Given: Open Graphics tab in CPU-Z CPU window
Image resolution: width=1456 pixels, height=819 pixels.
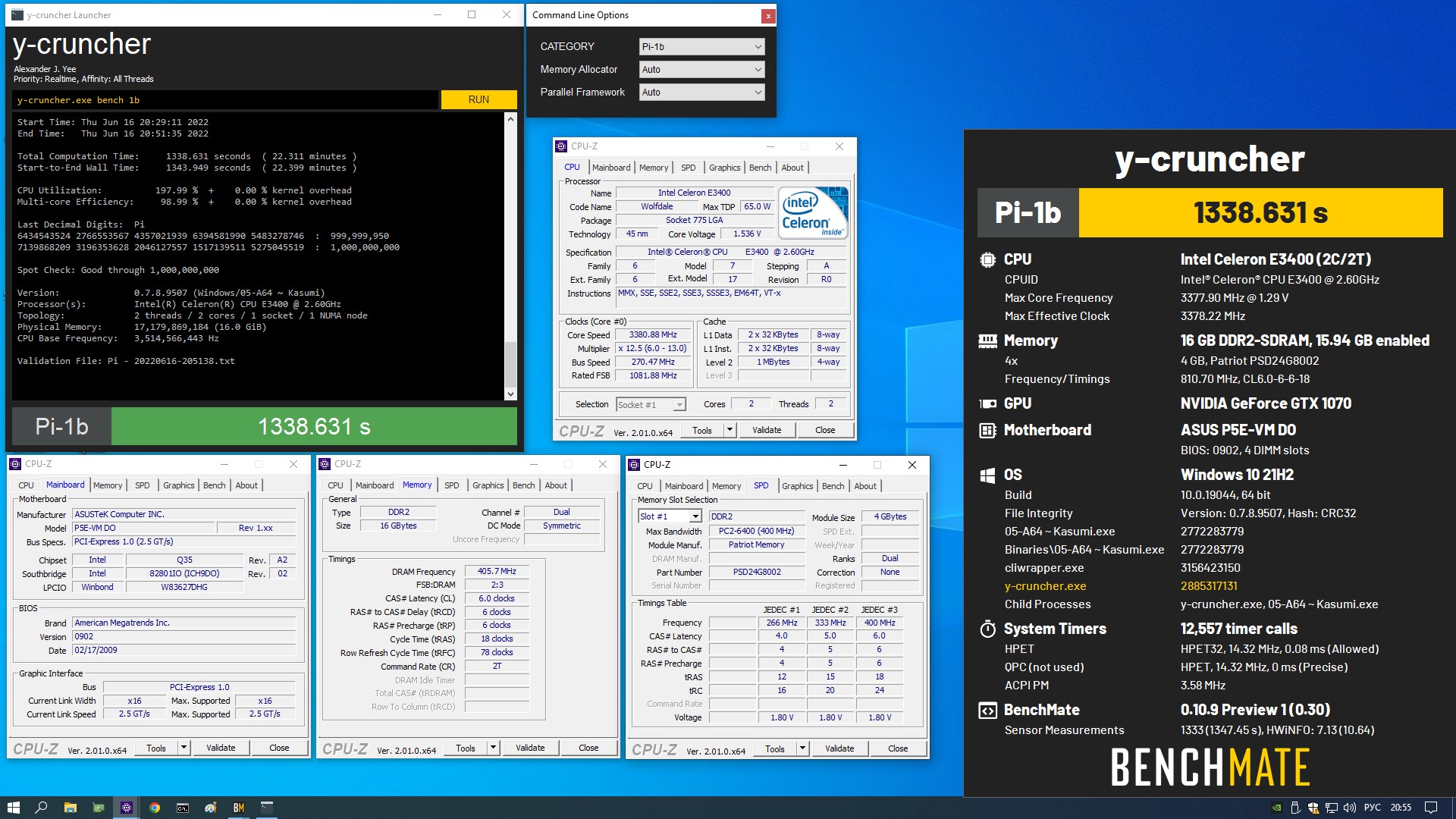Looking at the screenshot, I should coord(724,168).
